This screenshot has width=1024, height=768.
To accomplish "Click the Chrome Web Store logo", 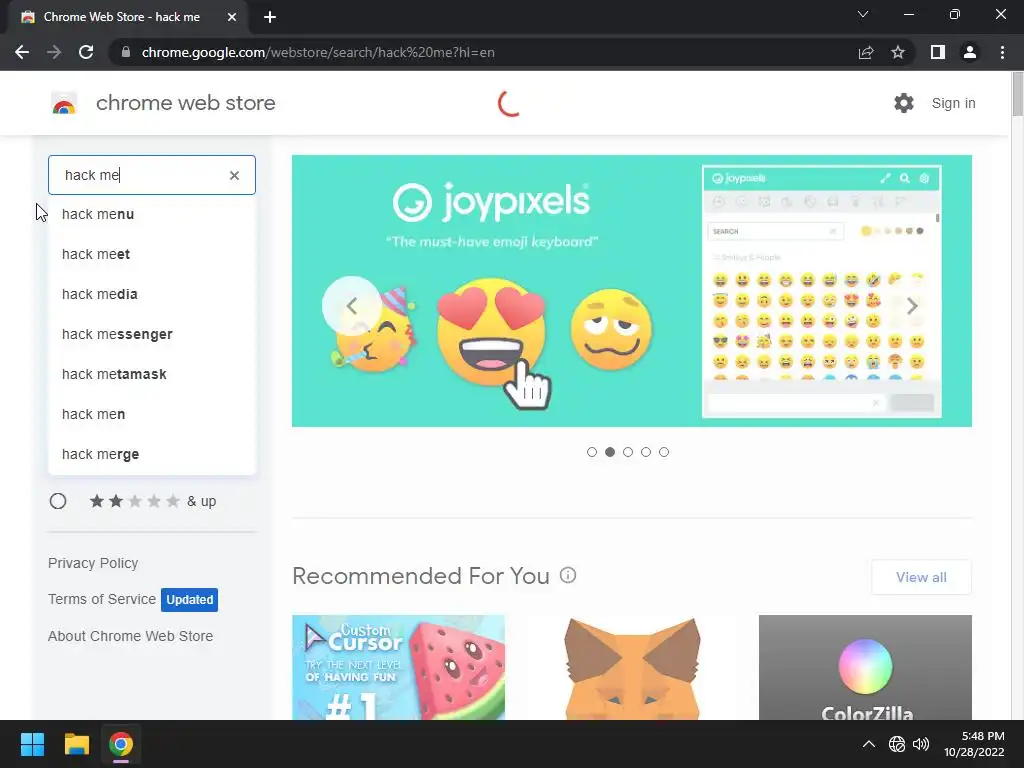I will 64,103.
